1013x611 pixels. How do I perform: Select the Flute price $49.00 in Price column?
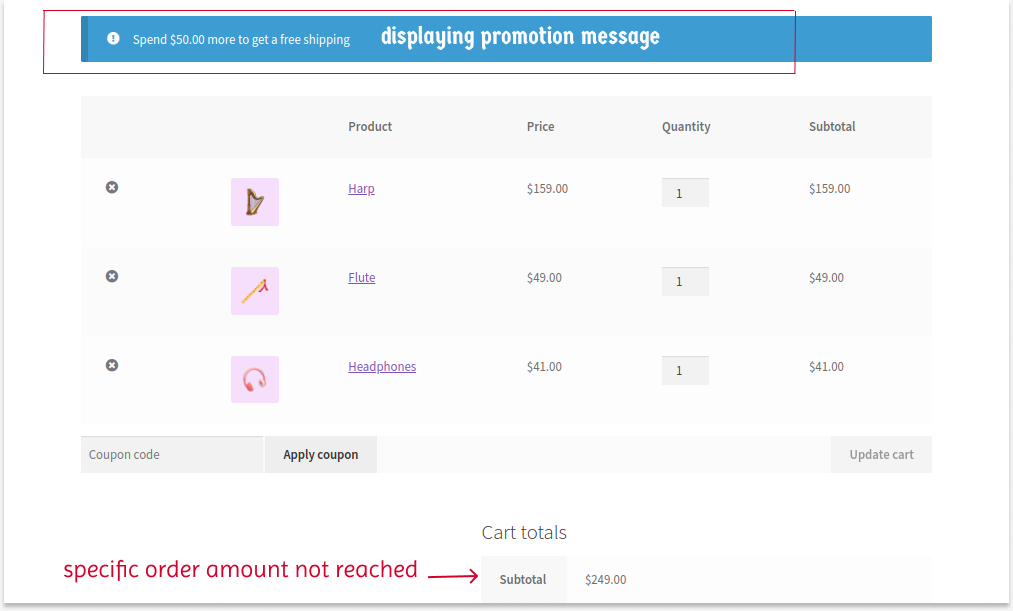click(544, 278)
